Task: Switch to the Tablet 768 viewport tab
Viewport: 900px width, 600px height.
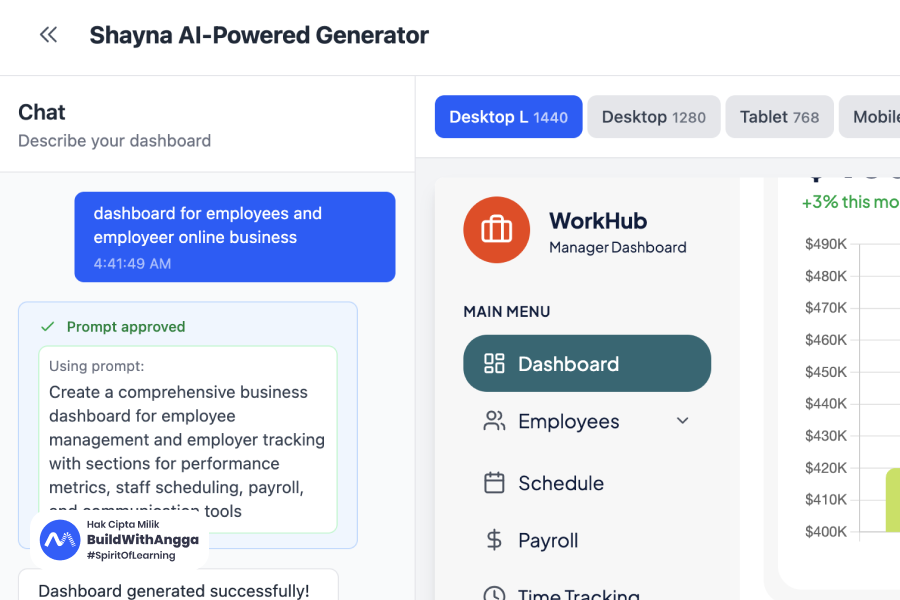Action: click(x=779, y=117)
